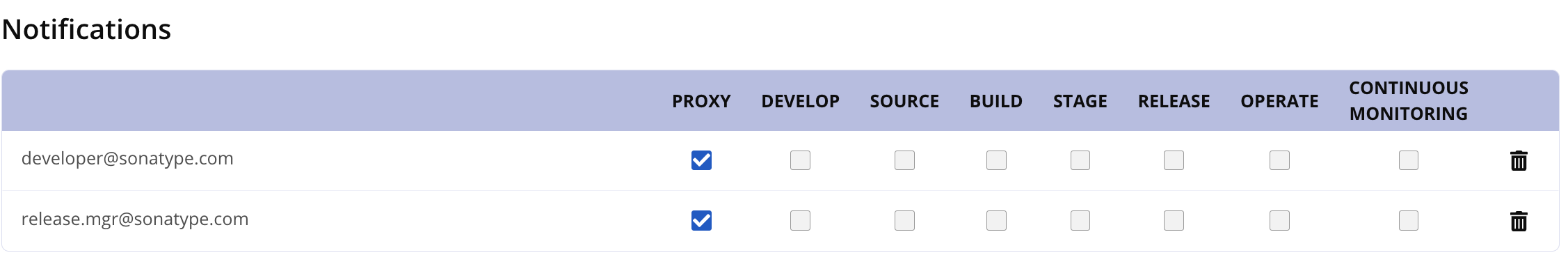Enable Release for developer@sonatype.com

click(x=1174, y=160)
